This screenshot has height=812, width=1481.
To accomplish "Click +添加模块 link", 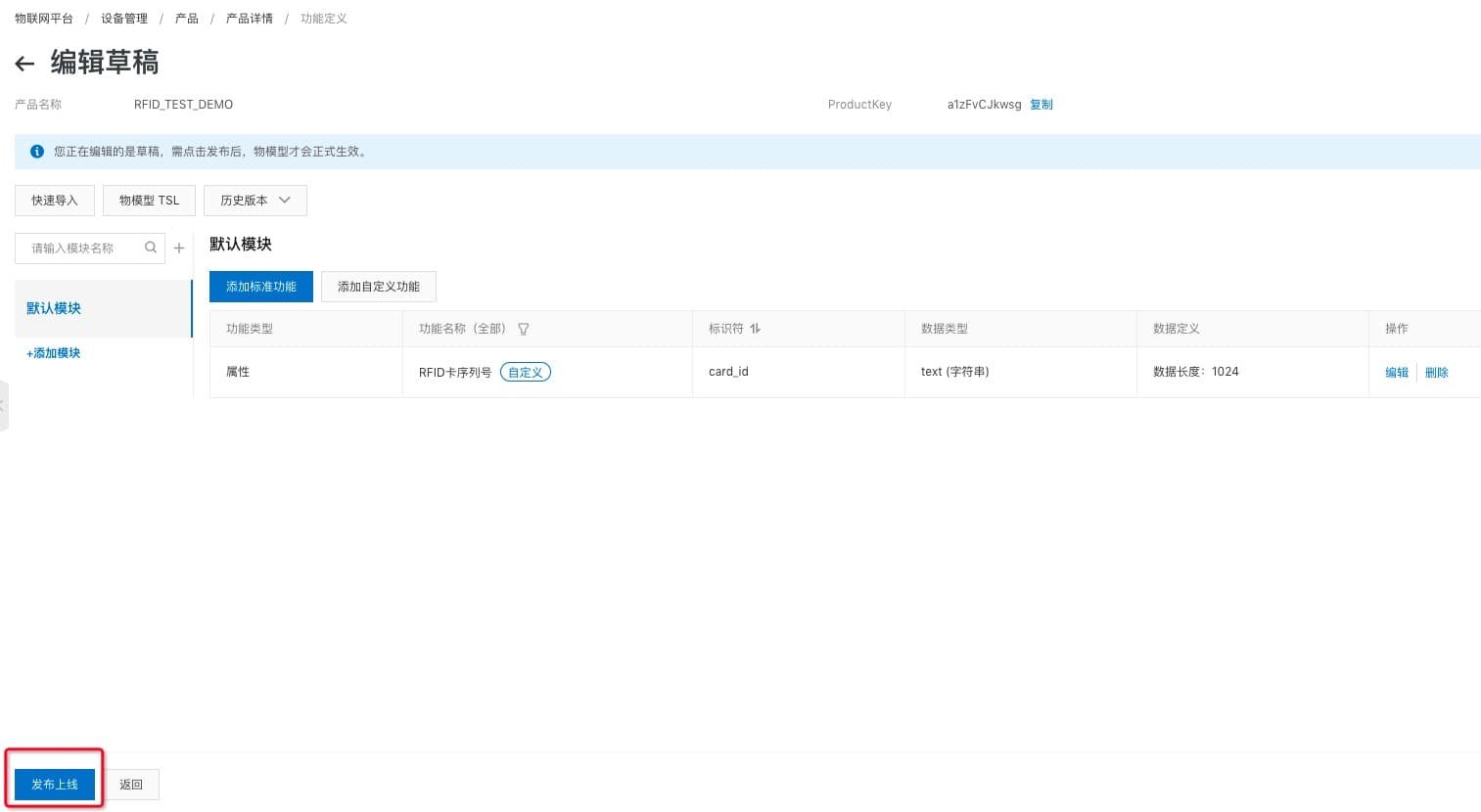I will 54,353.
